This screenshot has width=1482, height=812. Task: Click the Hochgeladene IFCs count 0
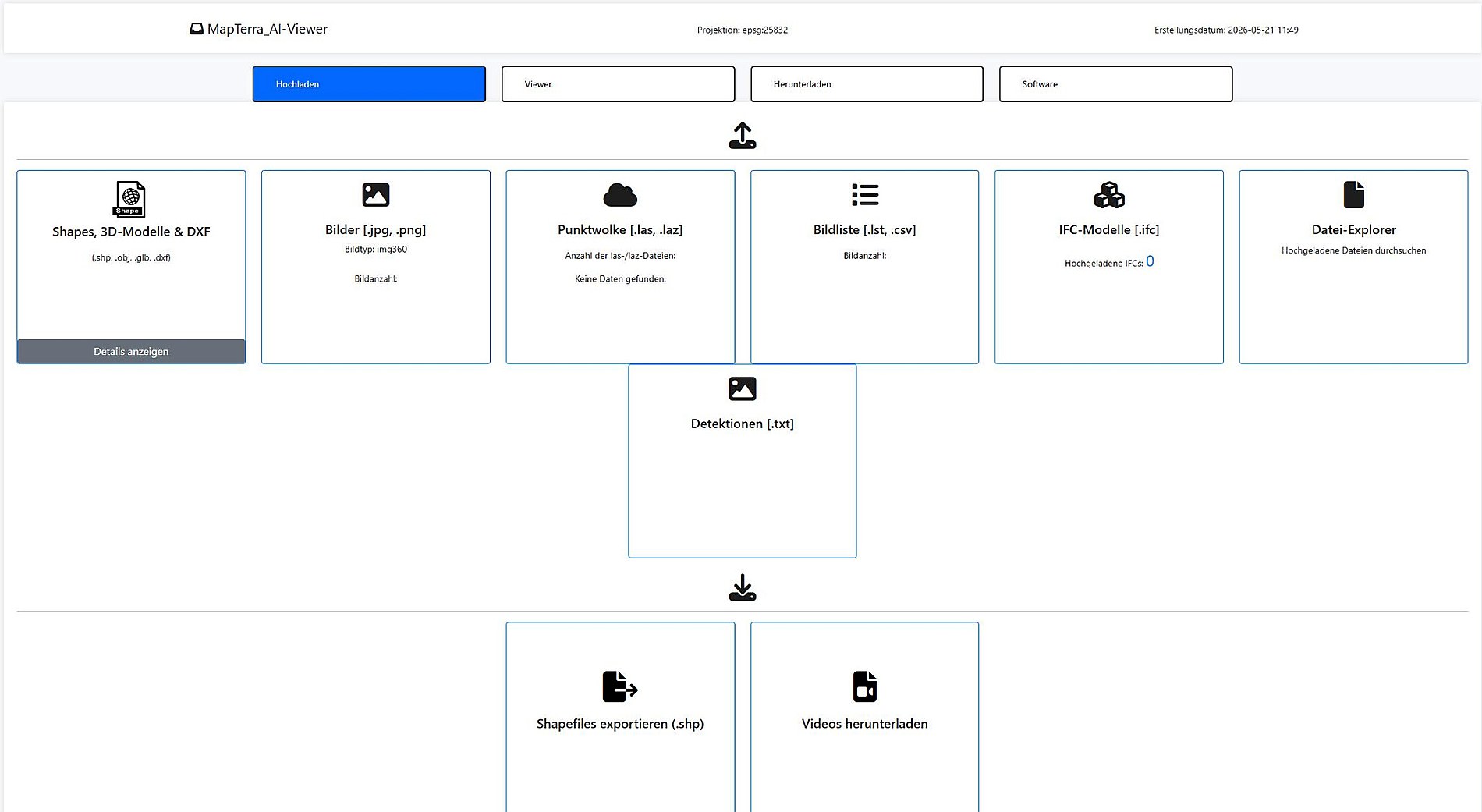click(1150, 261)
